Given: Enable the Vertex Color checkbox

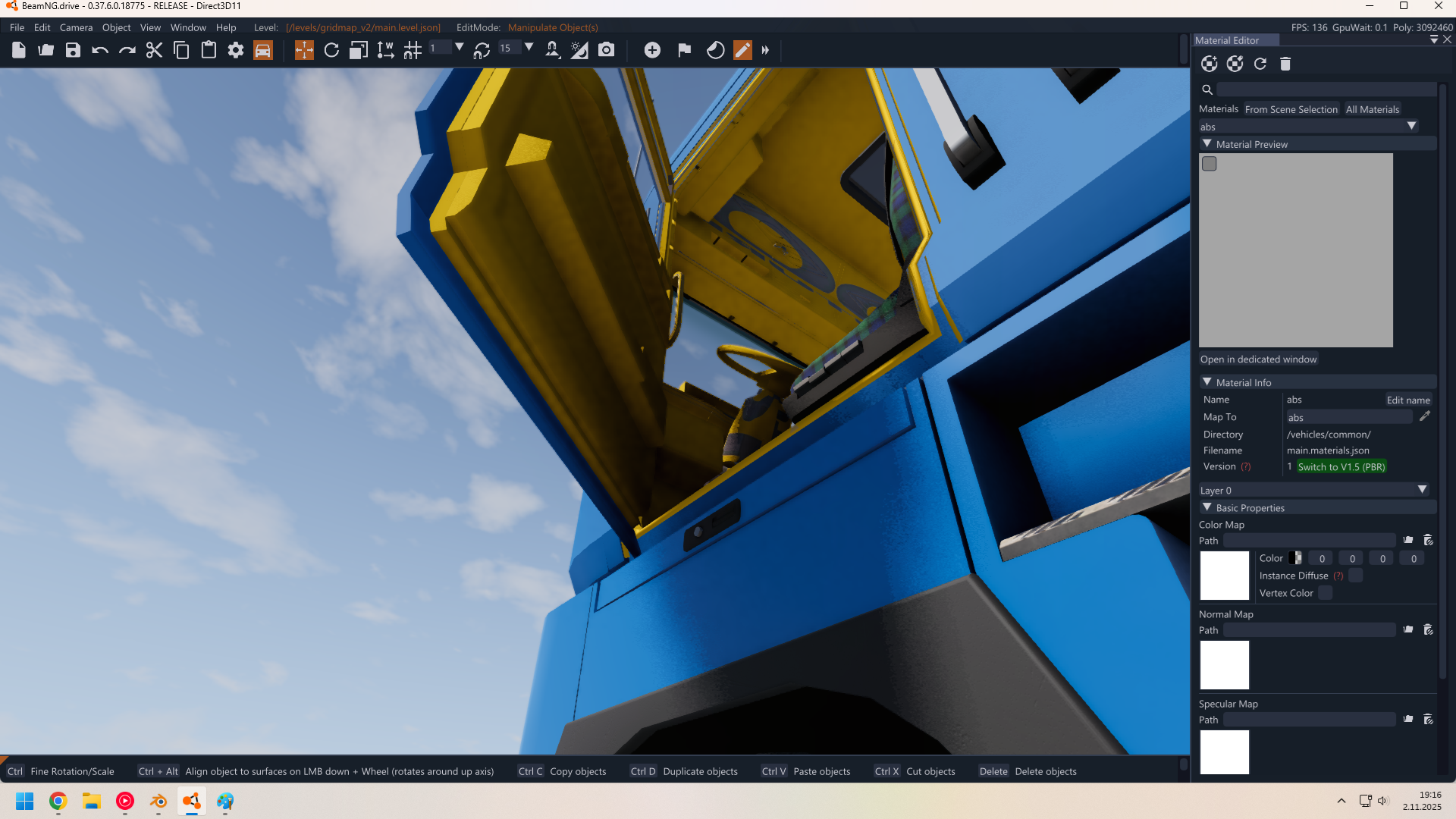Looking at the screenshot, I should [1325, 593].
